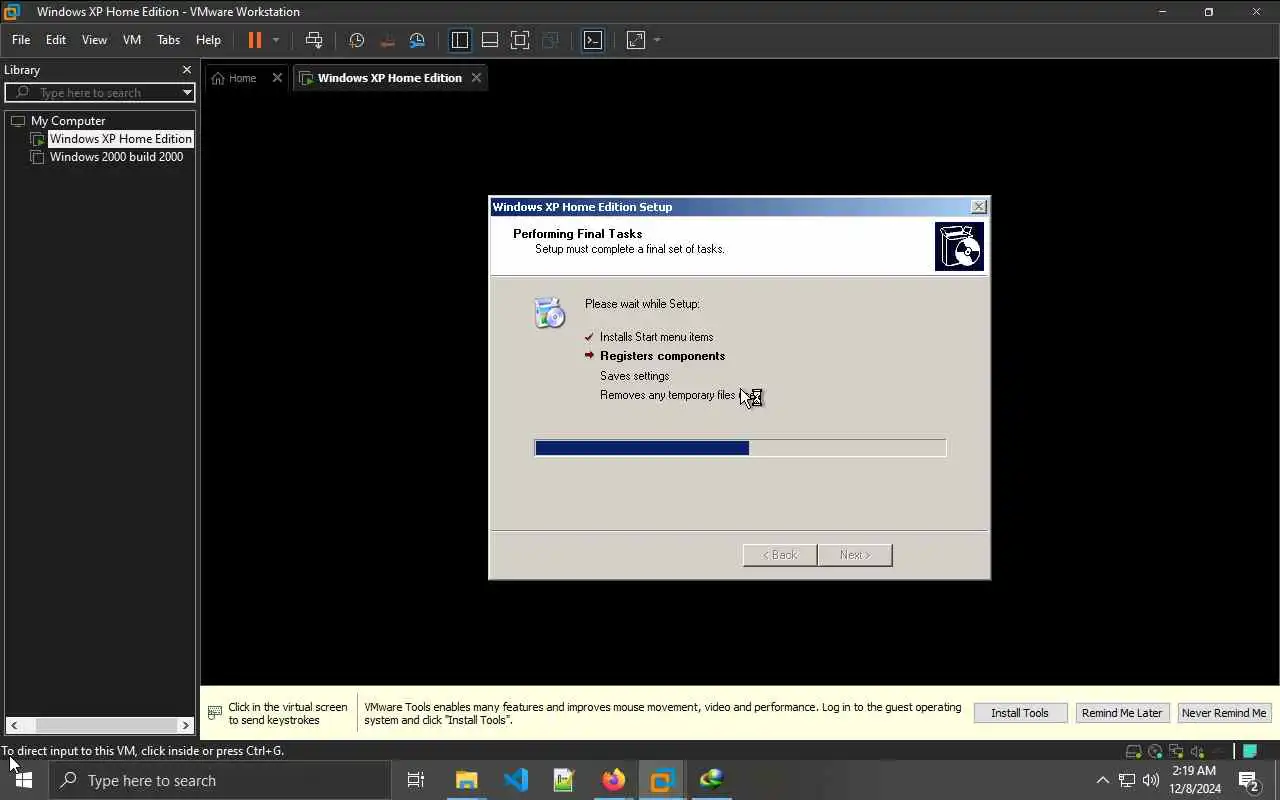This screenshot has height=800, width=1280.
Task: Click 'Saves settings' setup step text
Action: point(634,376)
